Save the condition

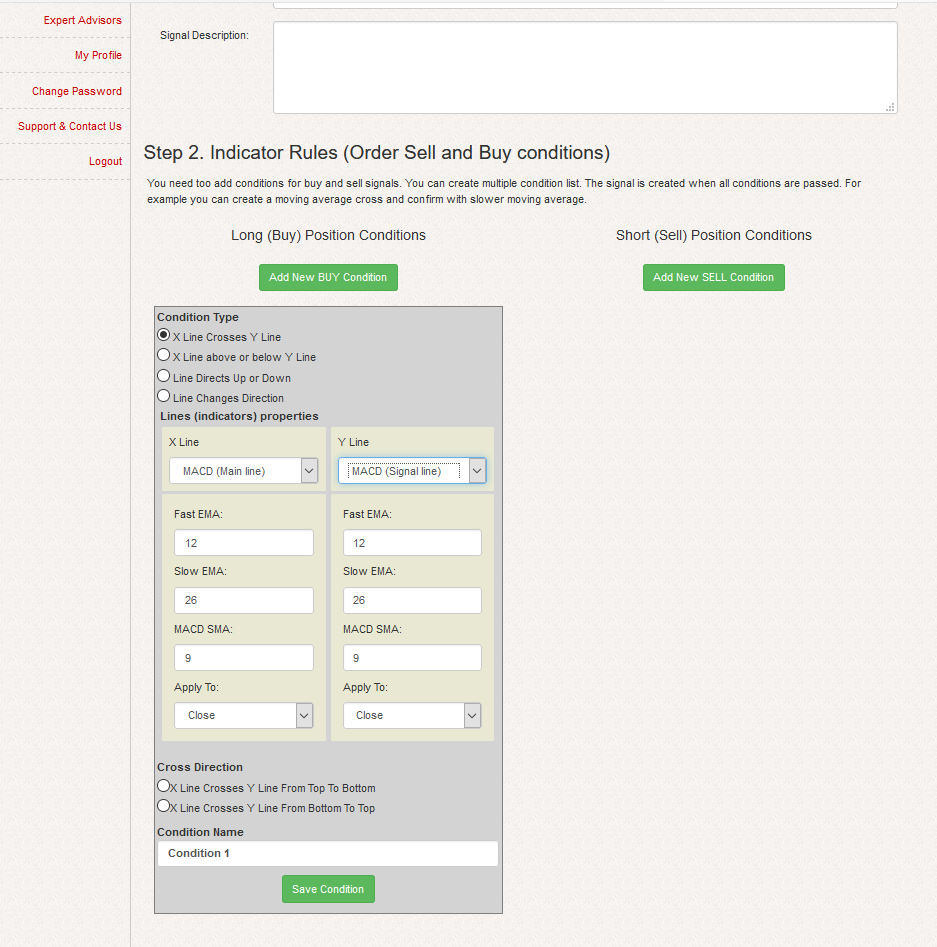pos(328,889)
